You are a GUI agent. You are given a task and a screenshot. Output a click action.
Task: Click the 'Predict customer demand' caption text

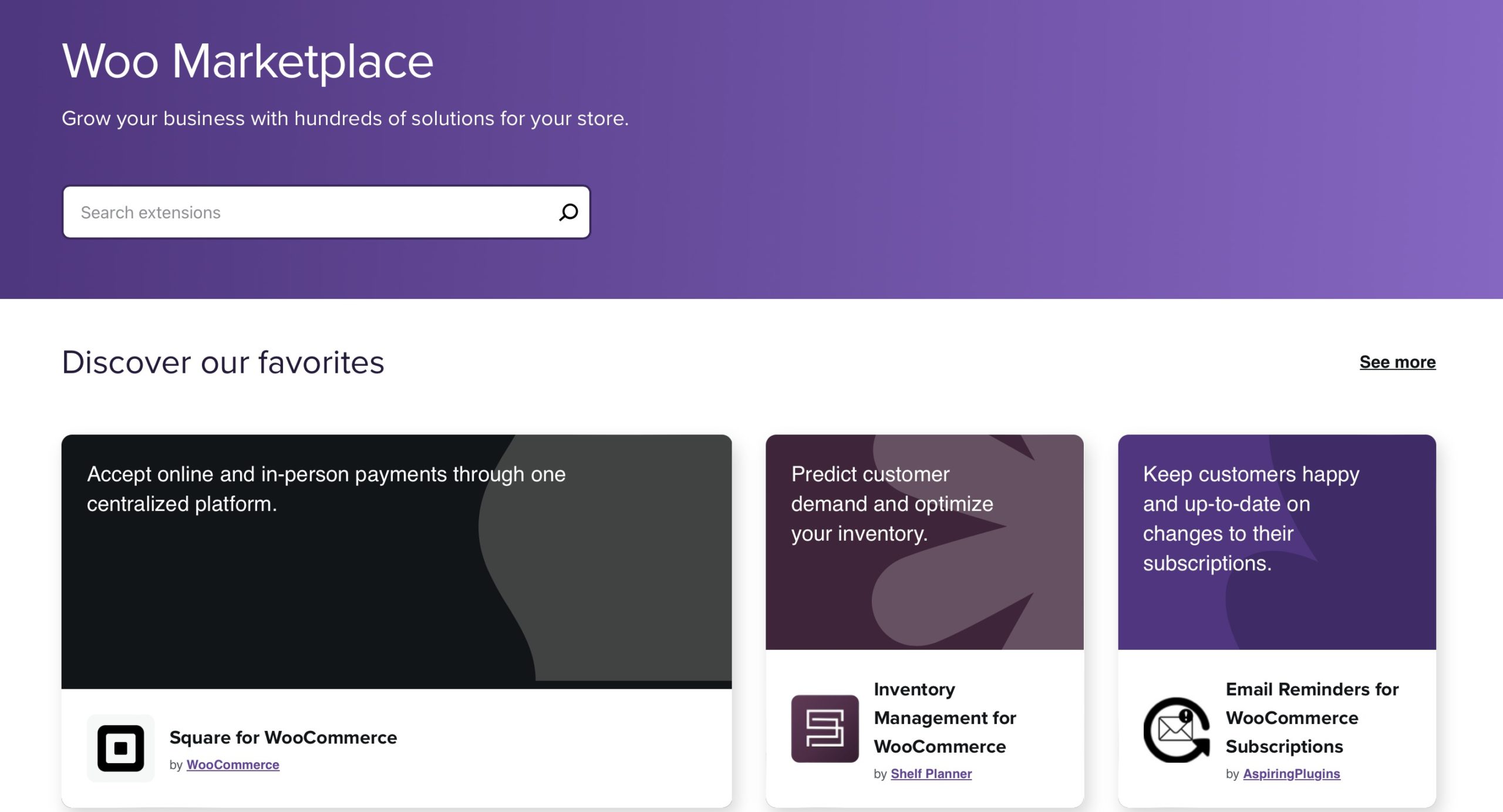point(891,504)
